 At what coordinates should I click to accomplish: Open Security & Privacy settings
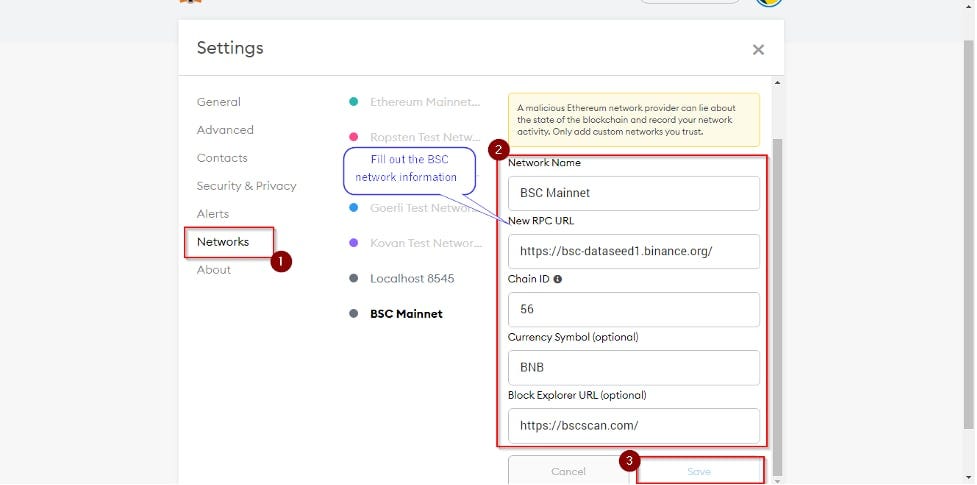click(x=246, y=186)
